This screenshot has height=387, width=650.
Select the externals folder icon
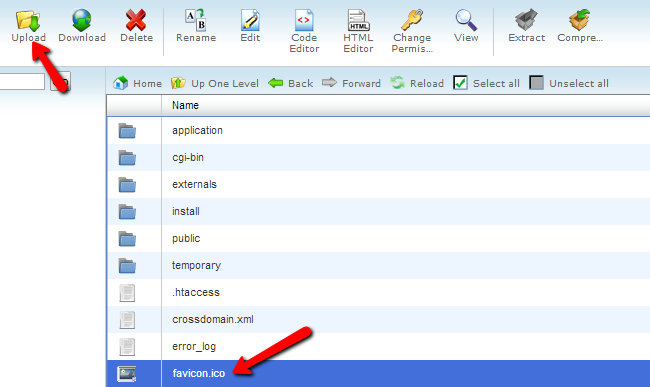point(127,185)
